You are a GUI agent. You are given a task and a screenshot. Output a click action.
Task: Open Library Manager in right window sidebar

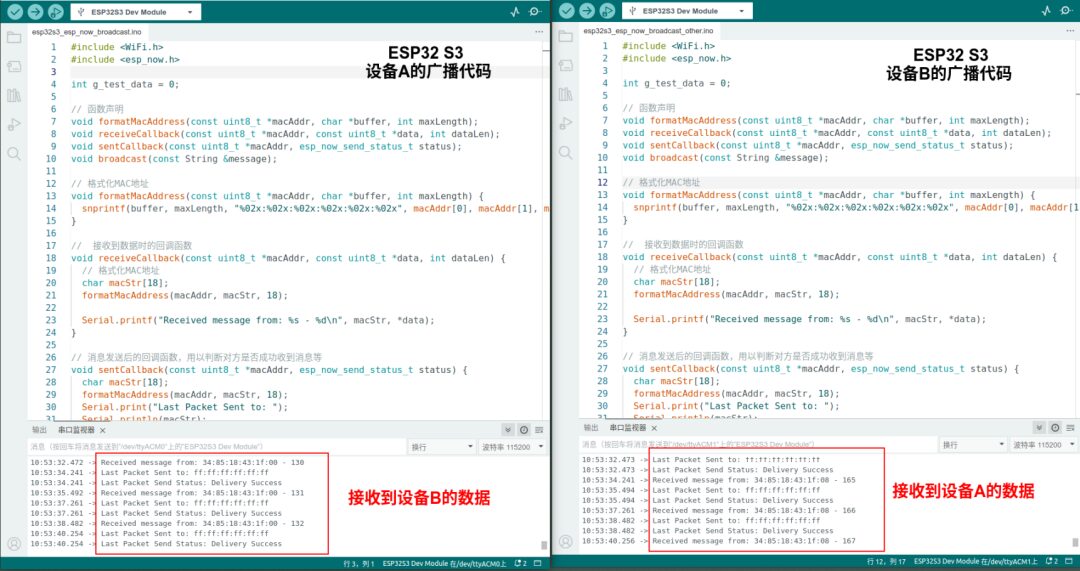click(565, 94)
